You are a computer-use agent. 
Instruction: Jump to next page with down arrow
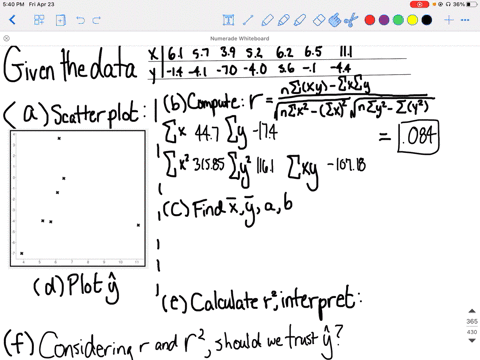(472, 341)
